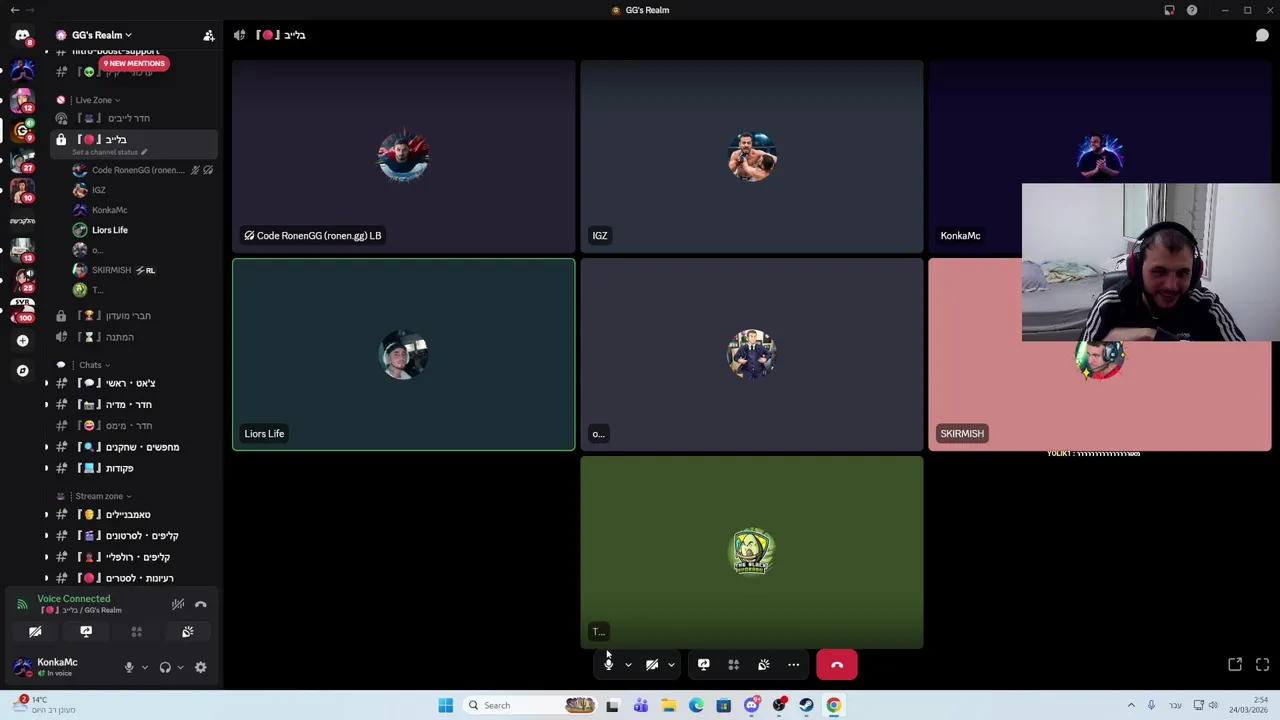Mute microphone in the user panel
Screen dimensions: 1280x720
[x=128, y=667]
